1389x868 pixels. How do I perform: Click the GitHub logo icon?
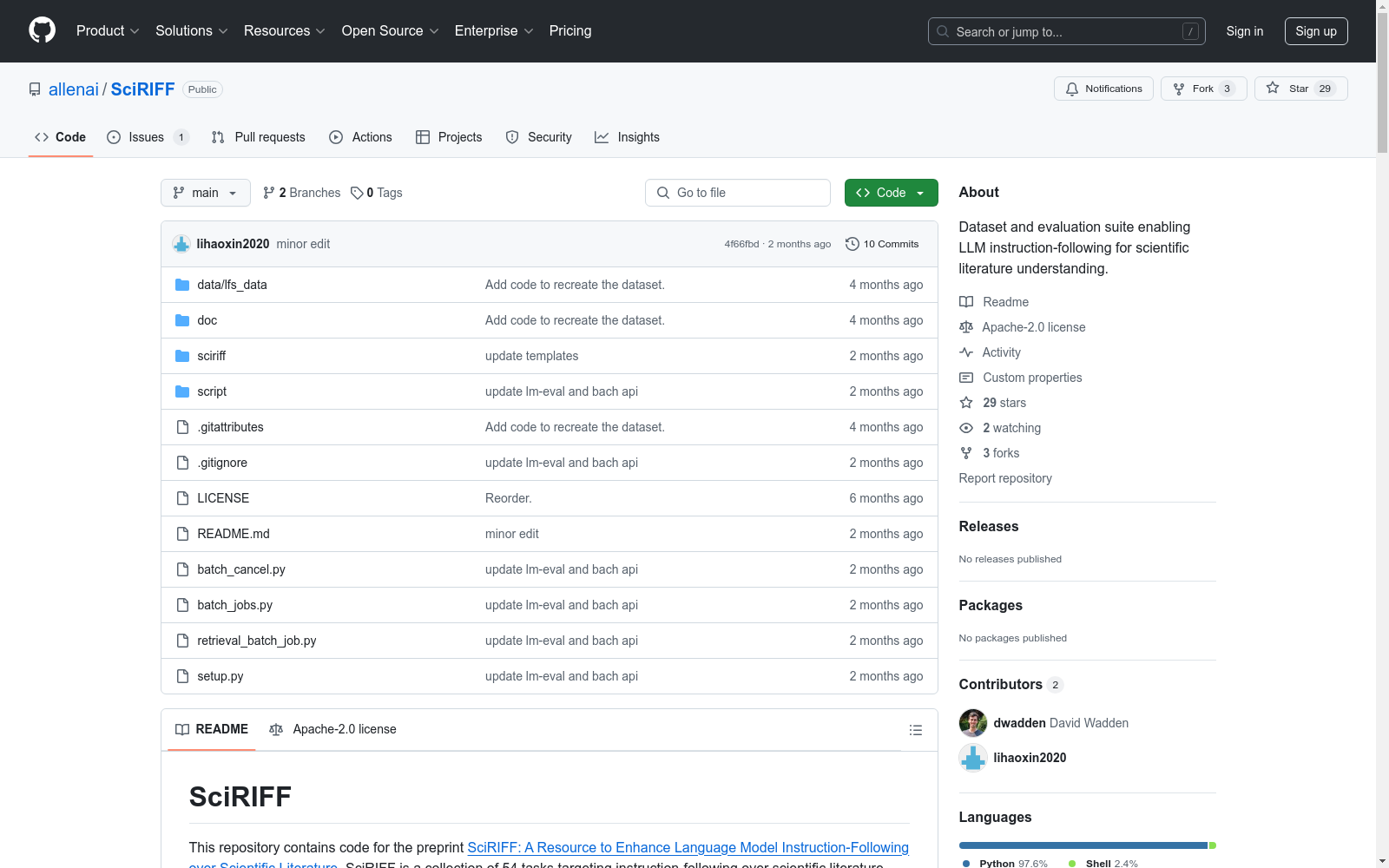click(42, 30)
